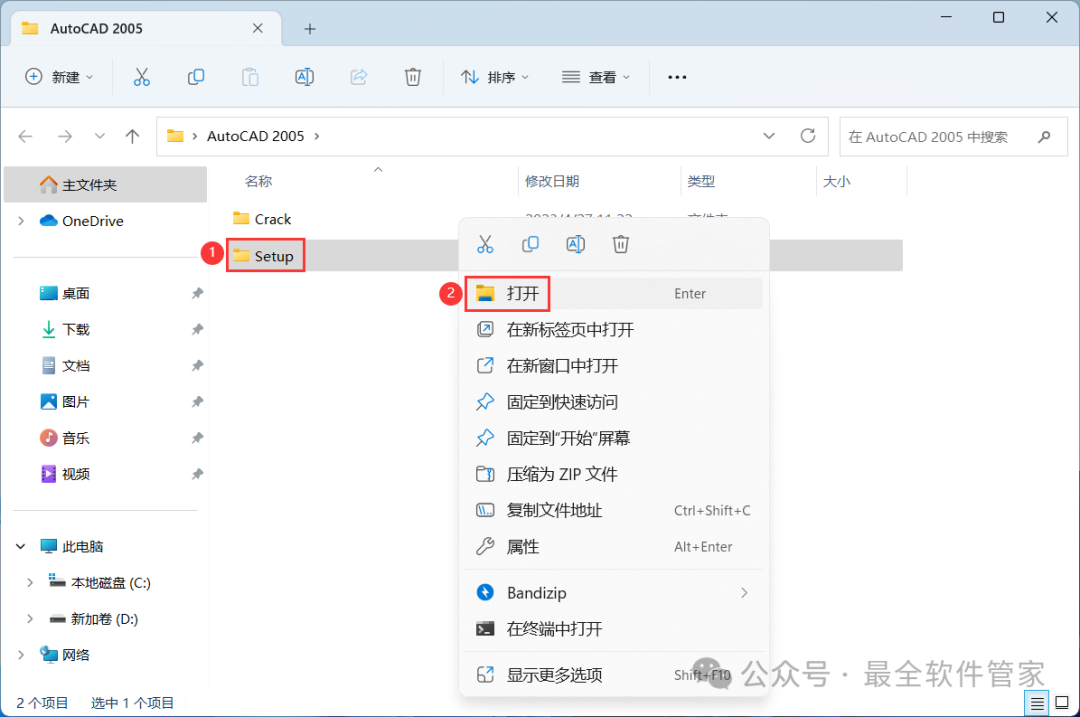Choose 显示更多选项

[614, 675]
